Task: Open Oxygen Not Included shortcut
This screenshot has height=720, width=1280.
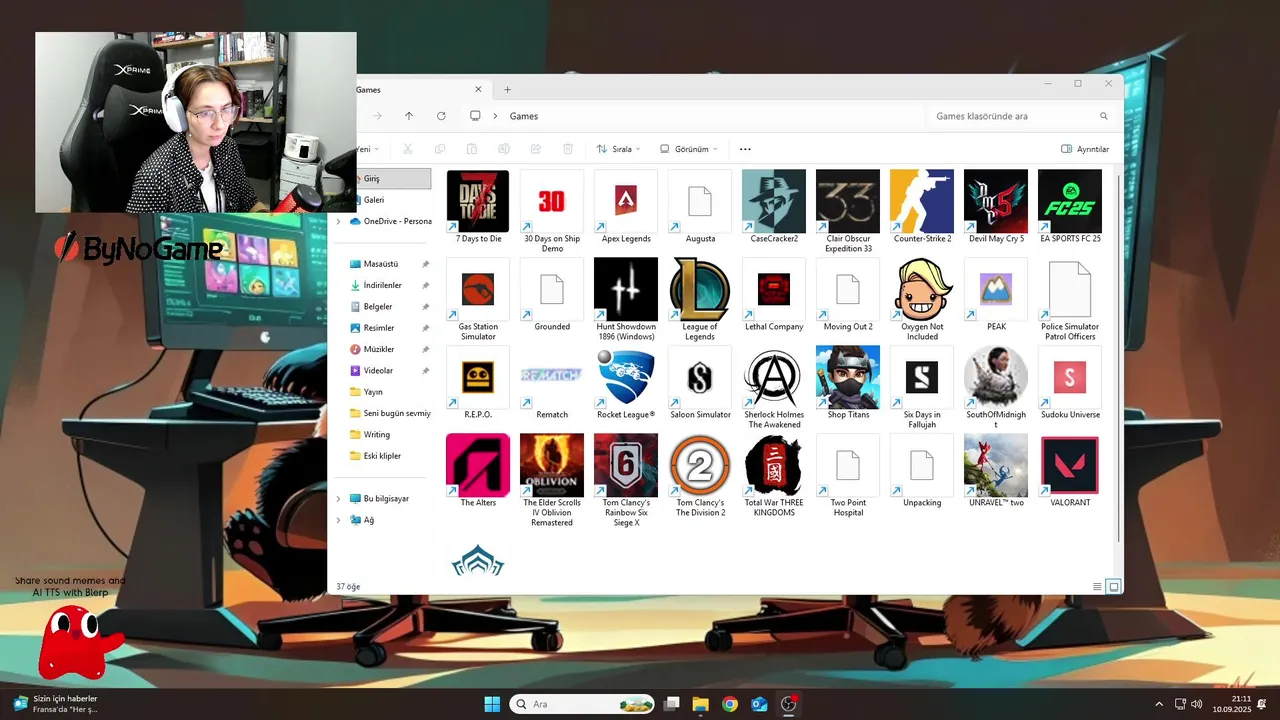Action: [922, 289]
